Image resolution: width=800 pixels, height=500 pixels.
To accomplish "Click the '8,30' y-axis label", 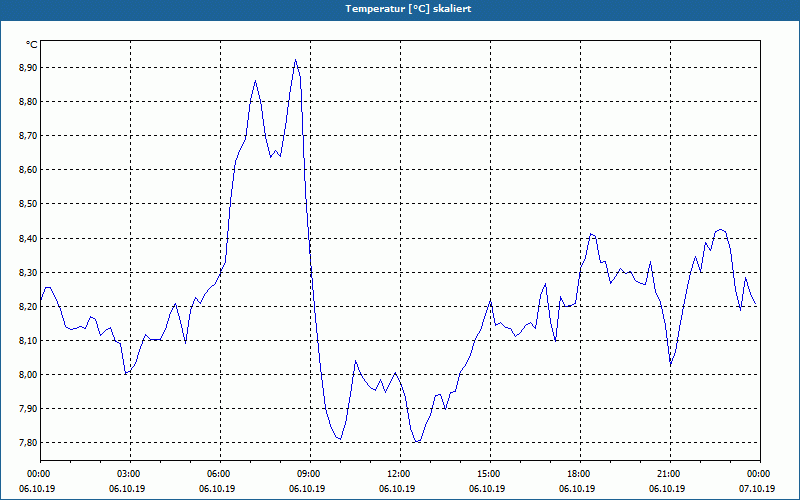I will [28, 272].
